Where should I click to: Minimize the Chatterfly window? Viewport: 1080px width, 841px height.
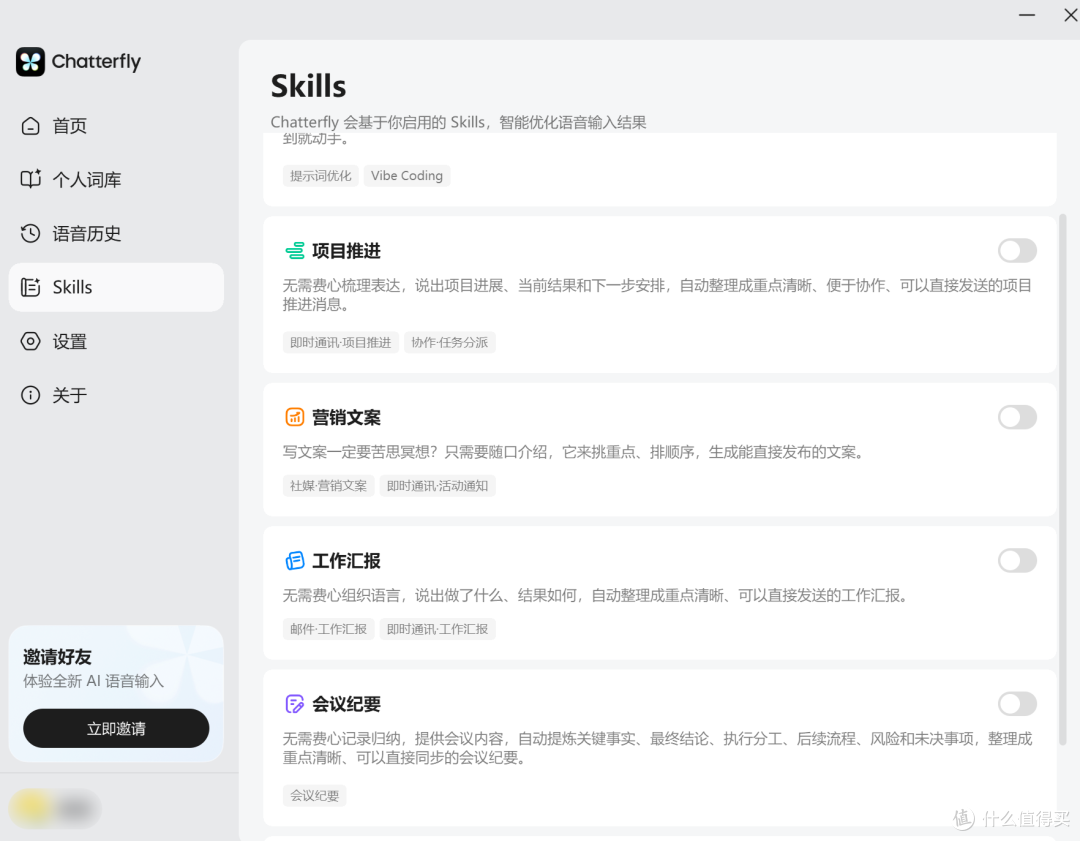pyautogui.click(x=1027, y=15)
